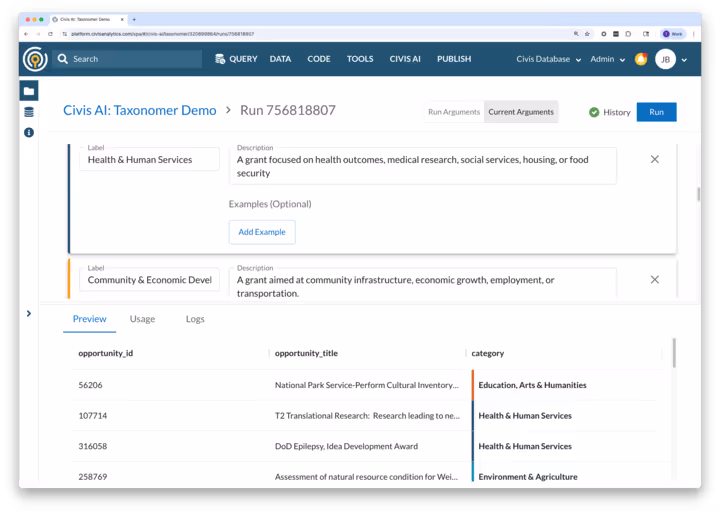Expand the left sidebar chevron
The image size is (720, 513).
tap(29, 314)
